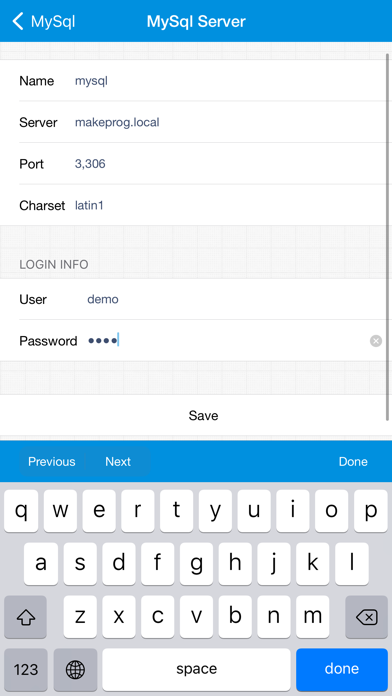This screenshot has width=392, height=696.
Task: Tap the blue done keyboard key
Action: pos(342,669)
